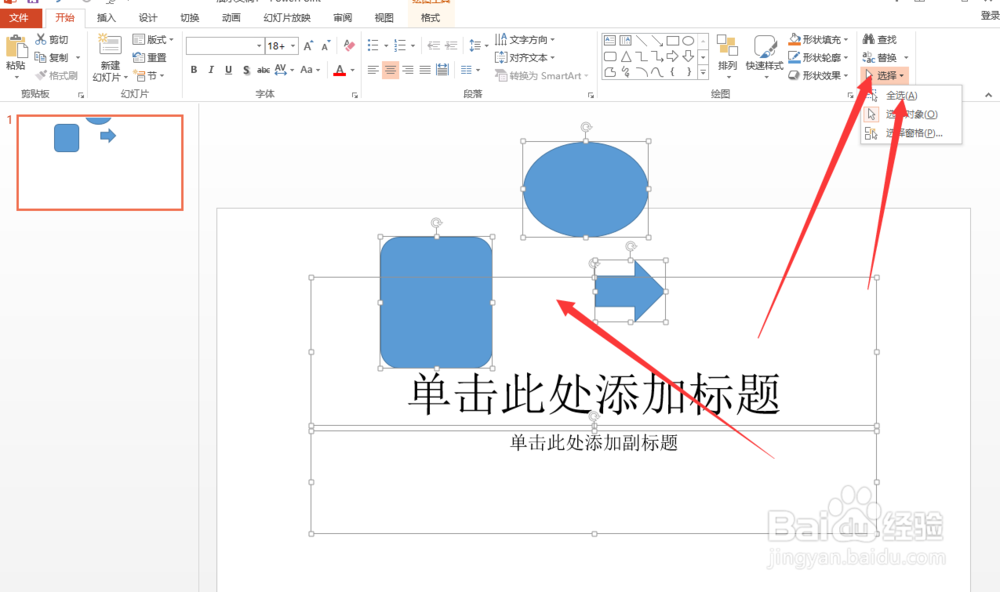Click the New Slide (新建幻灯片) icon
Screen dimensions: 1000x592
coord(110,45)
